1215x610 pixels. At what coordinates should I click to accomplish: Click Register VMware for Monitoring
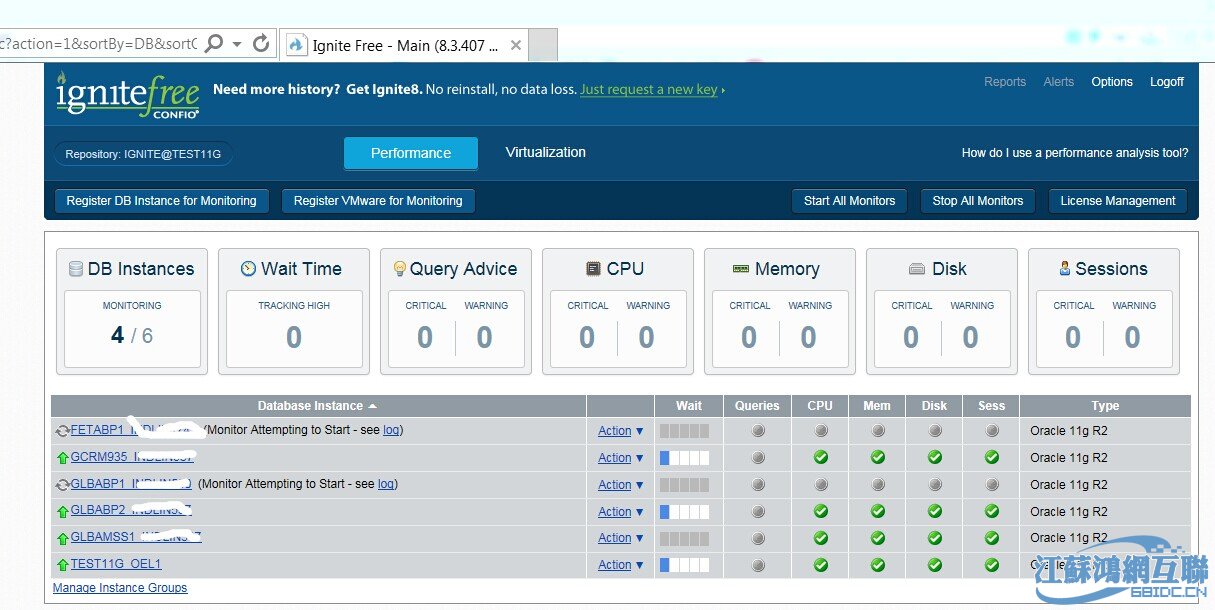point(378,201)
